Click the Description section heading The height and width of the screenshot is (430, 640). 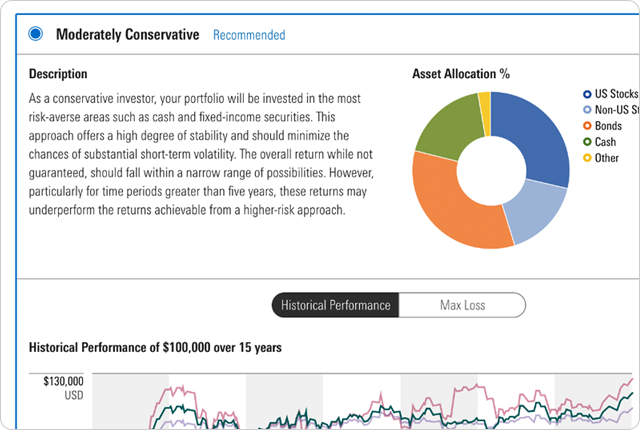pos(58,74)
